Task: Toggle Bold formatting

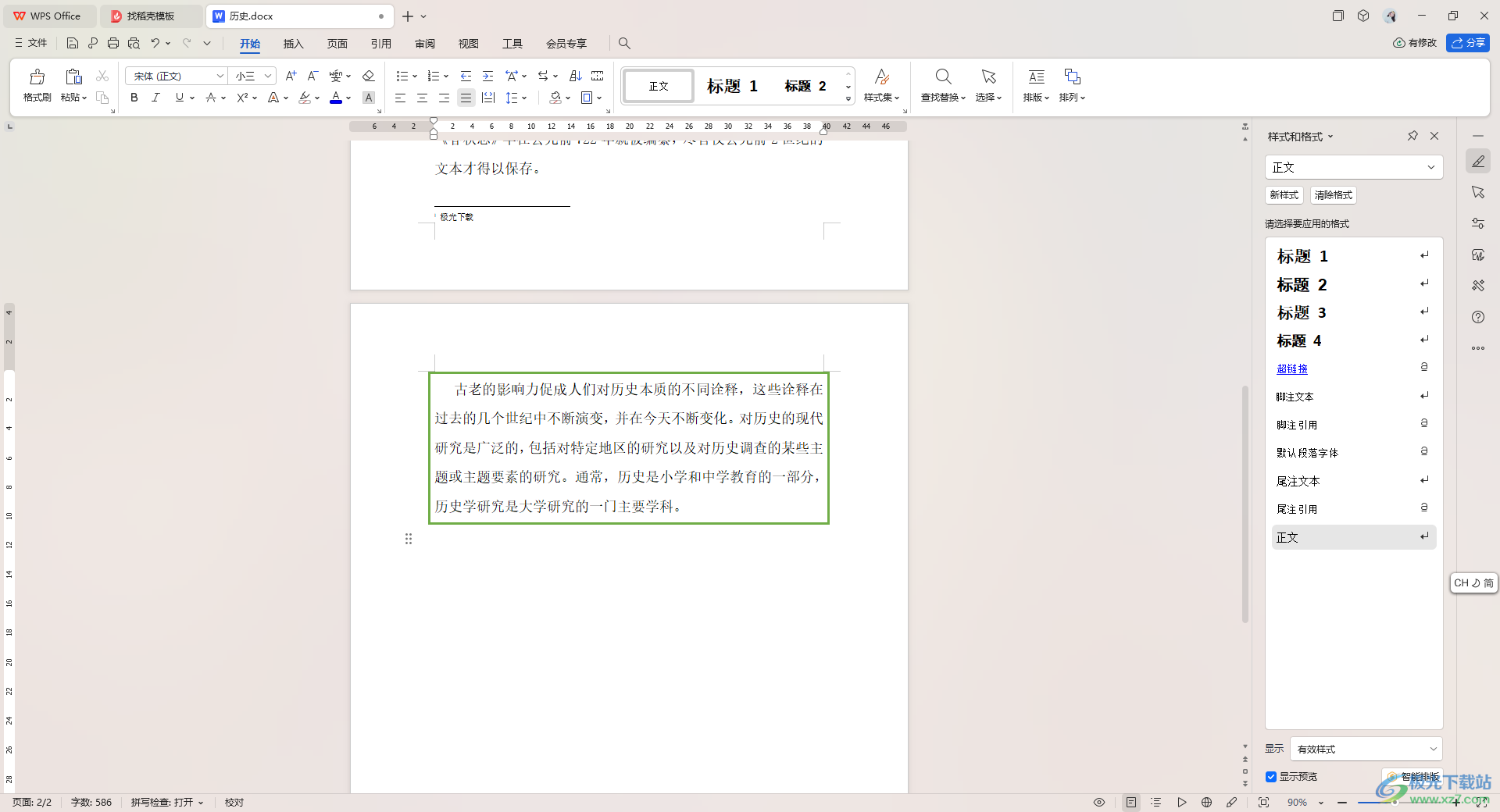Action: pyautogui.click(x=134, y=98)
